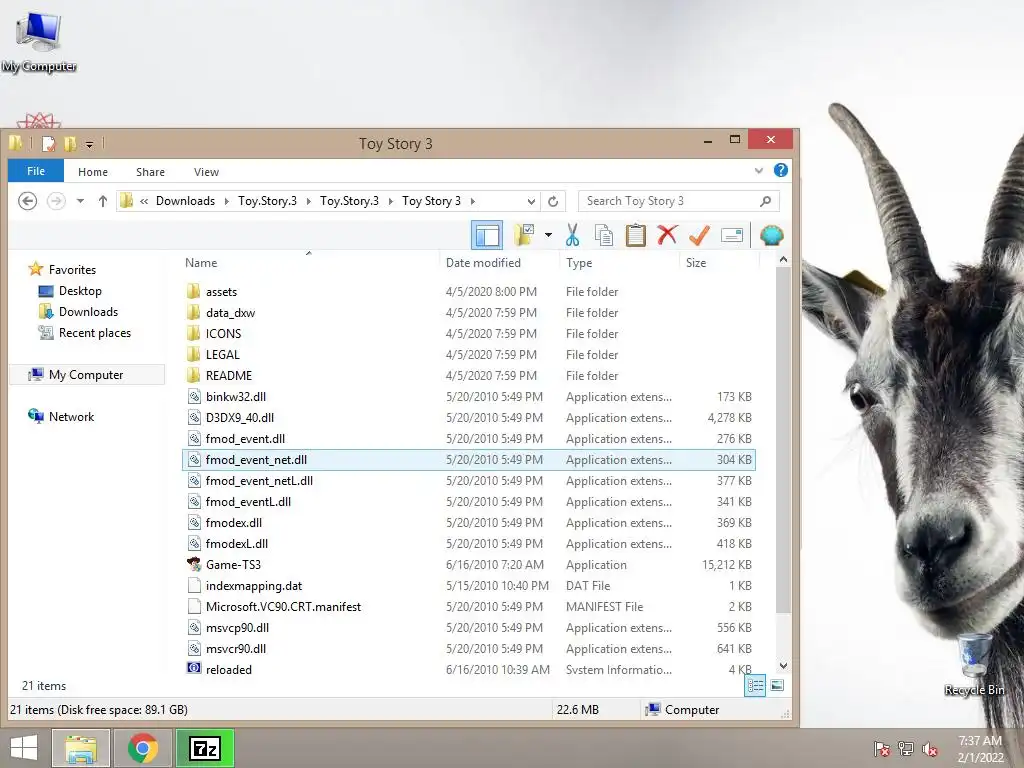Open the View ribbon tab
The image size is (1024, 768).
(x=206, y=172)
